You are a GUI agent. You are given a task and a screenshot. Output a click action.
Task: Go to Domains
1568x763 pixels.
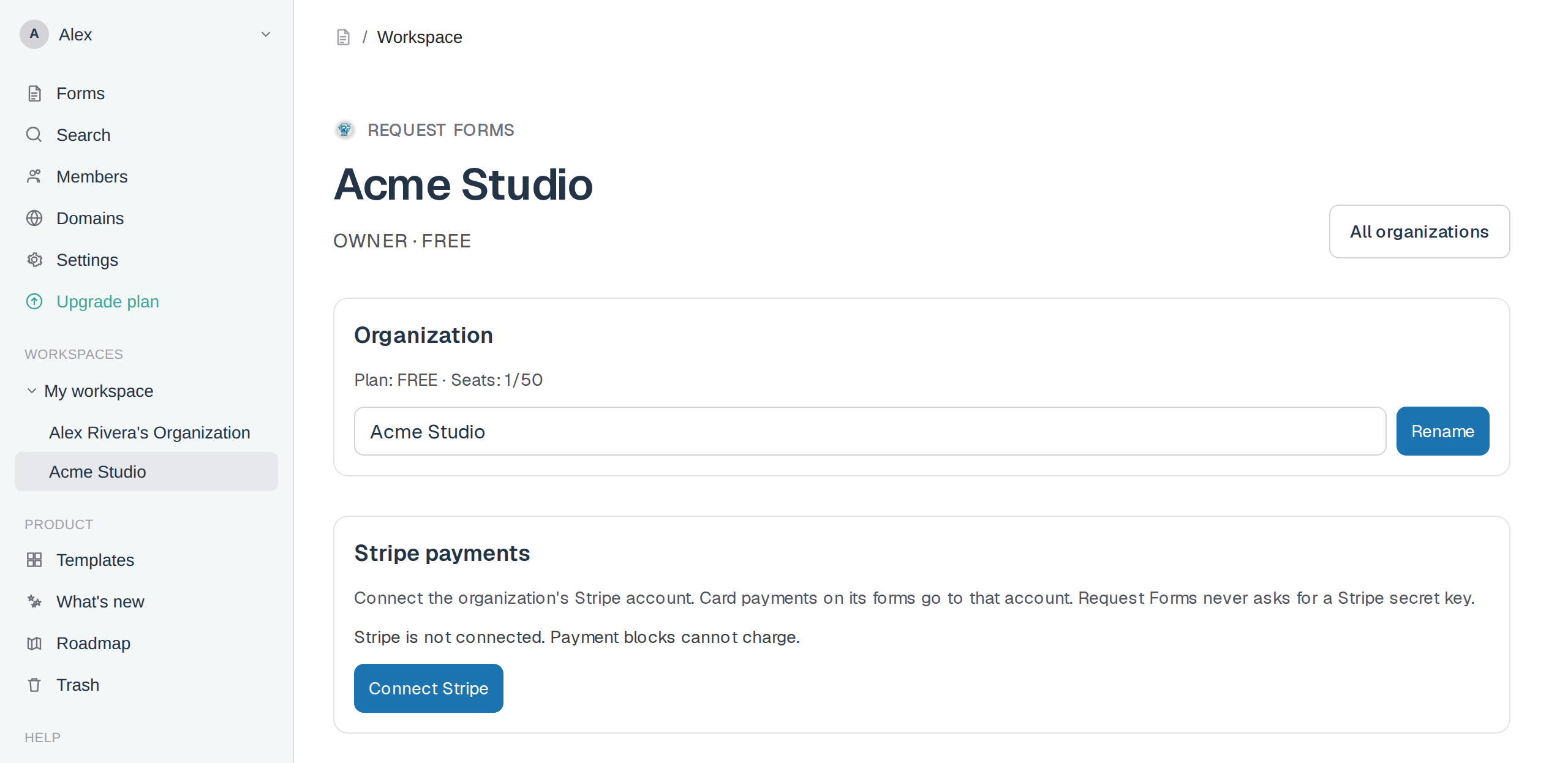tap(146, 218)
